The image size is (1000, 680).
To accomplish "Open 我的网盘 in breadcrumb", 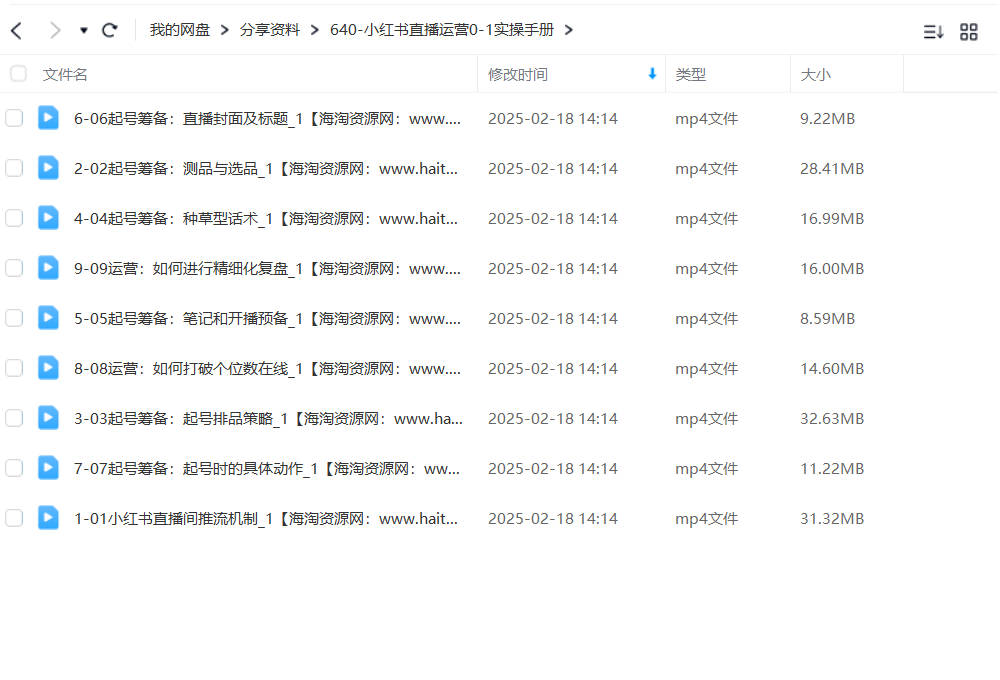I will point(180,30).
